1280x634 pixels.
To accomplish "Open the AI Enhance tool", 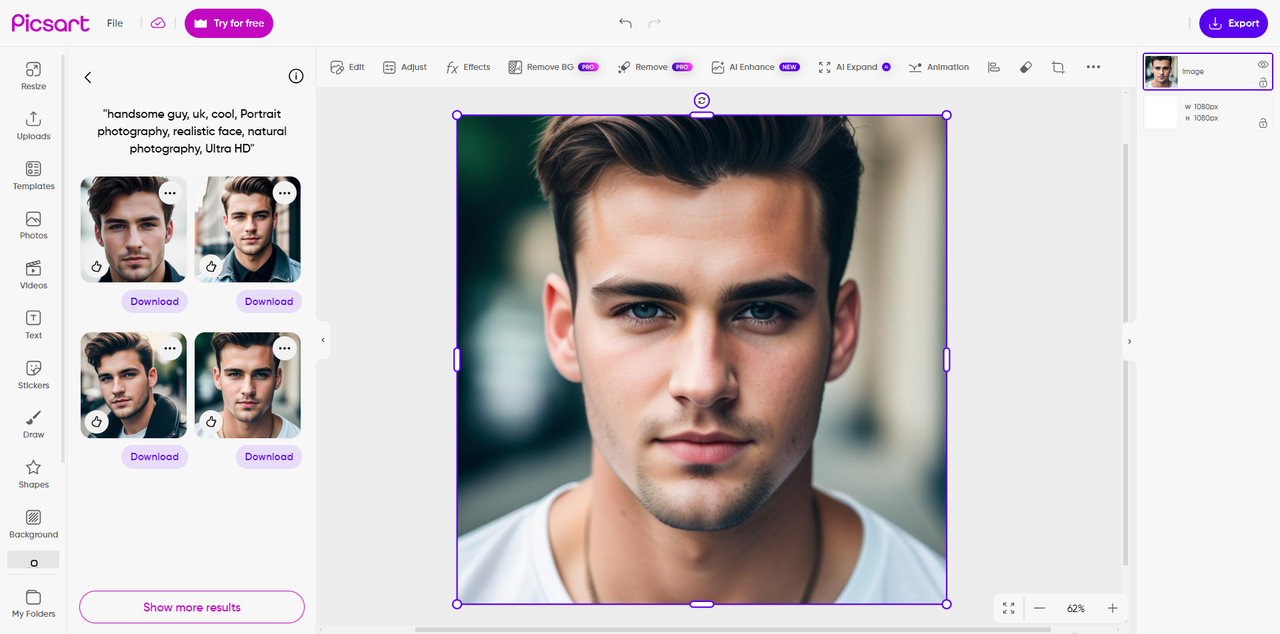I will click(755, 67).
